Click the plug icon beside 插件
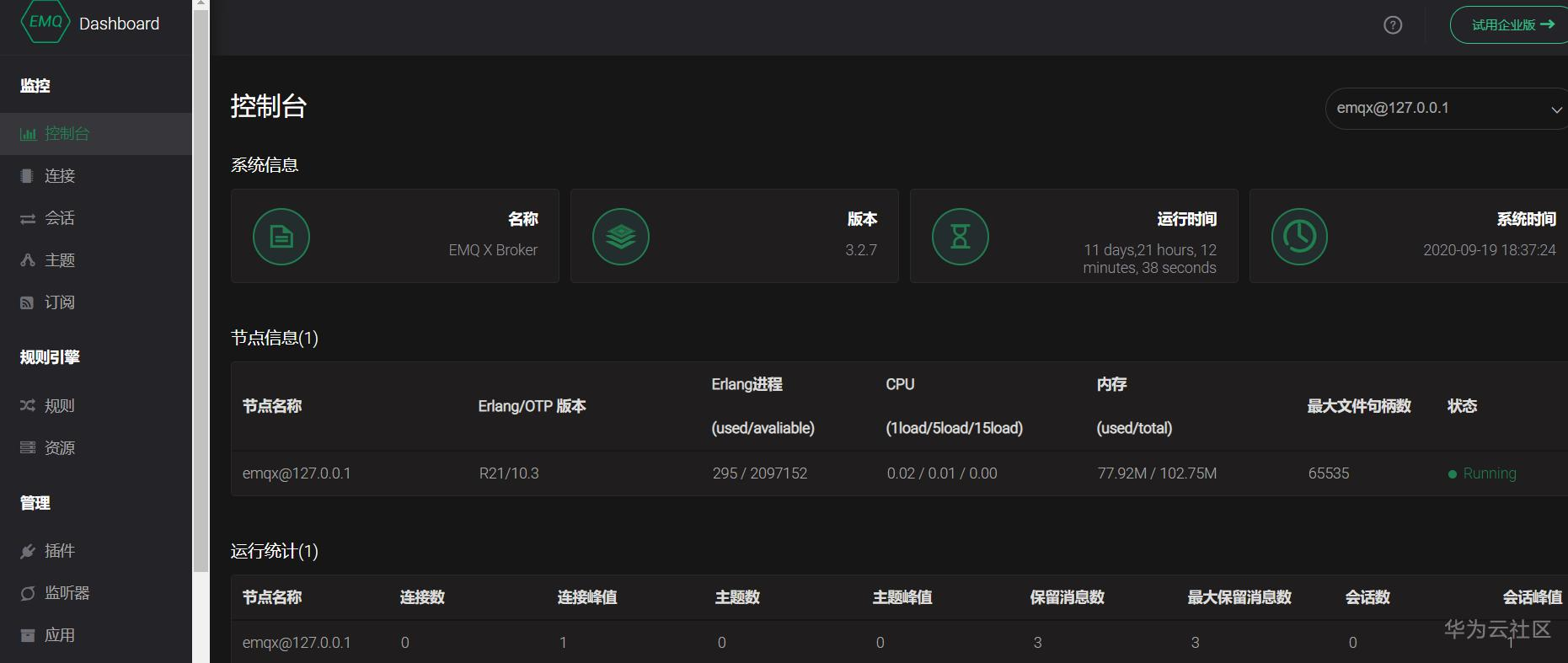Viewport: 1568px width, 663px height. click(x=28, y=551)
